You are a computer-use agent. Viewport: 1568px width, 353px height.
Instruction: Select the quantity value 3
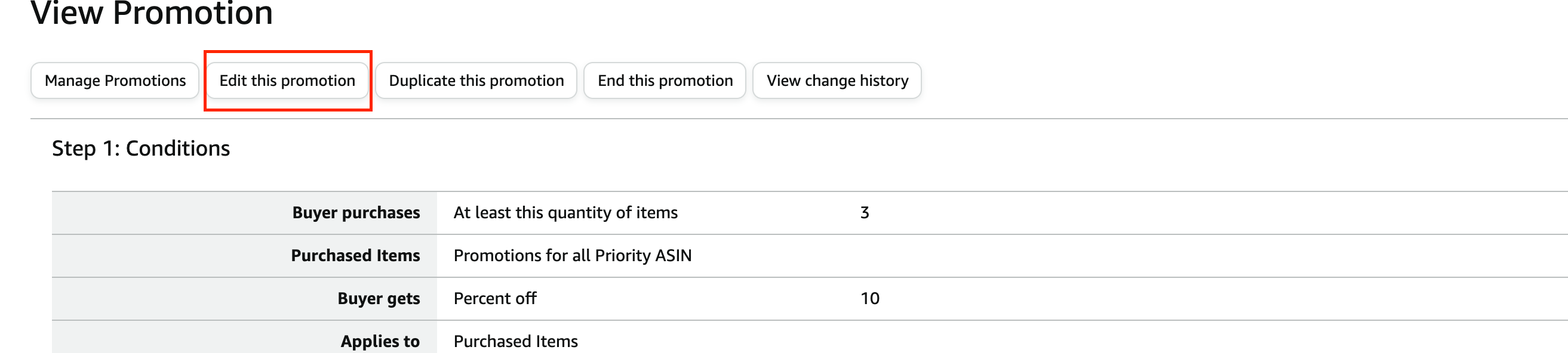[x=865, y=213]
